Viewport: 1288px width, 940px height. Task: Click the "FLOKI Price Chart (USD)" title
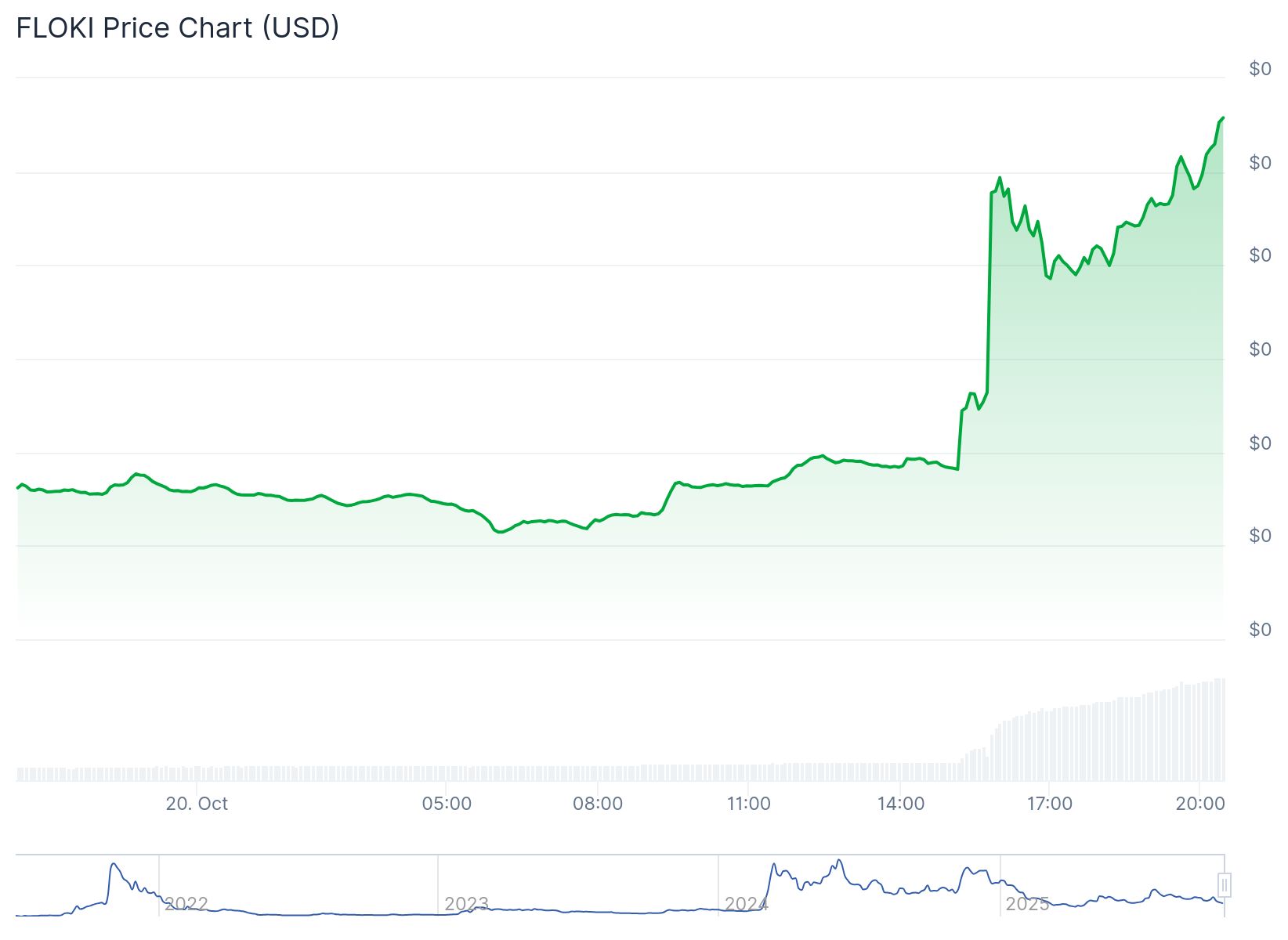178,28
